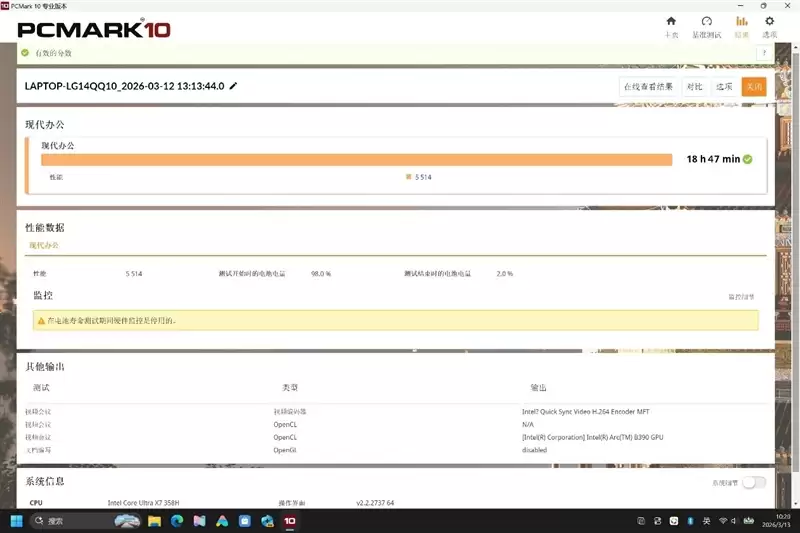Viewport: 800px width, 533px height.
Task: Click the green valid-score check icon
Action: click(25, 53)
